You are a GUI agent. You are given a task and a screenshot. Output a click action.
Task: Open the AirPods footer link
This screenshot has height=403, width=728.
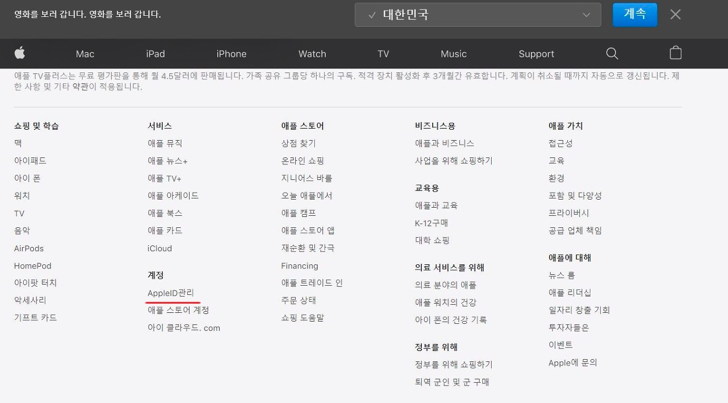(x=29, y=248)
